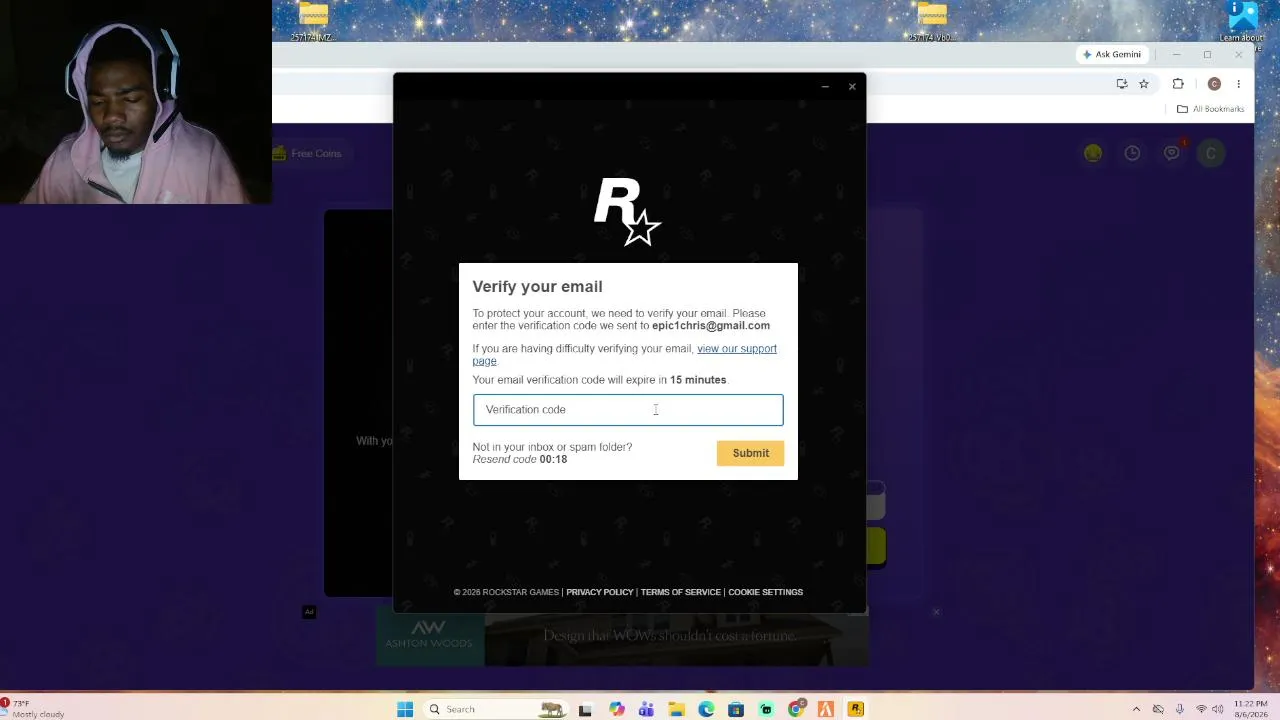This screenshot has width=1280, height=720.
Task: Bookmark this page with the star icon
Action: pos(1144,84)
